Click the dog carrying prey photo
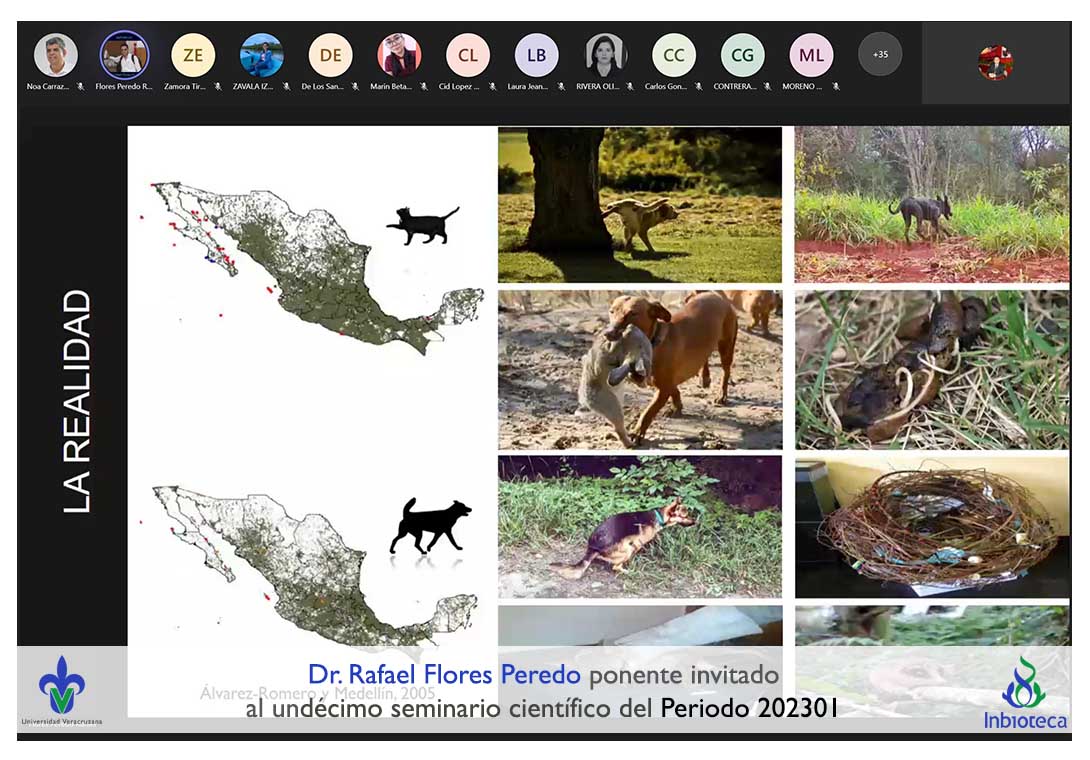Viewport: 1090px width, 760px height. click(x=640, y=369)
